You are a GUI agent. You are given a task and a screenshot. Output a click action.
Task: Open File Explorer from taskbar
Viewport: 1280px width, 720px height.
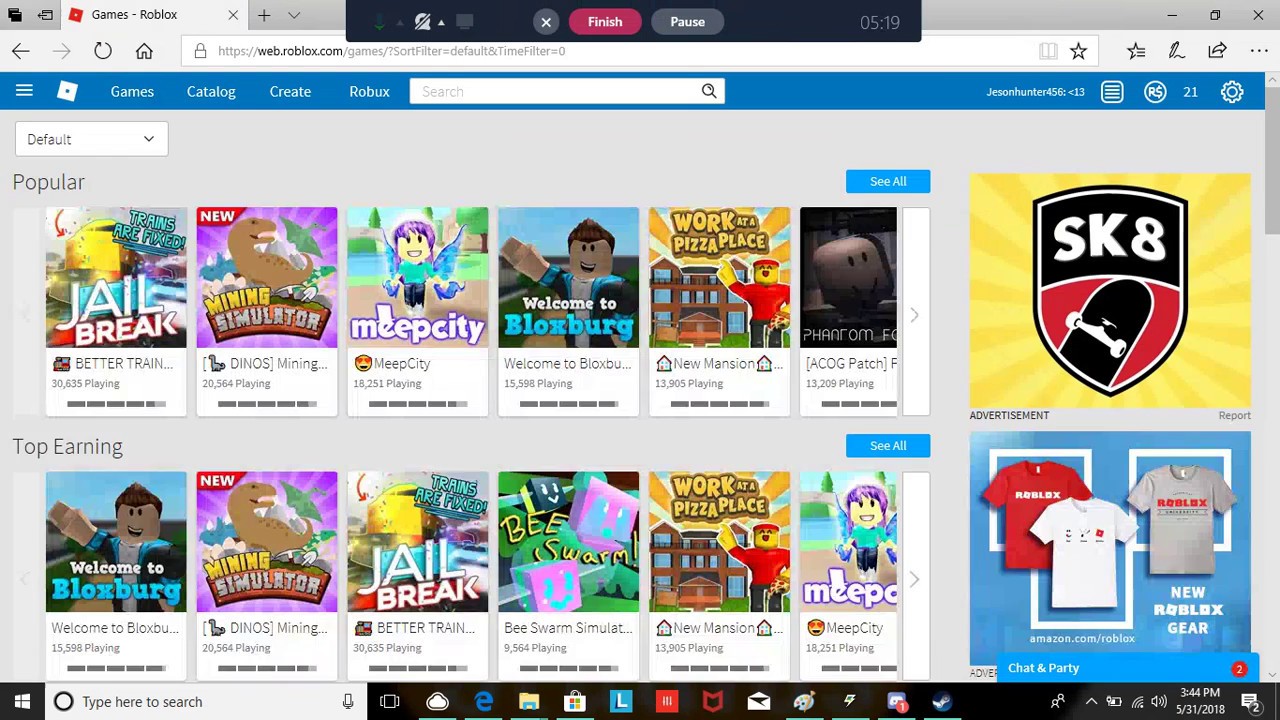click(529, 702)
